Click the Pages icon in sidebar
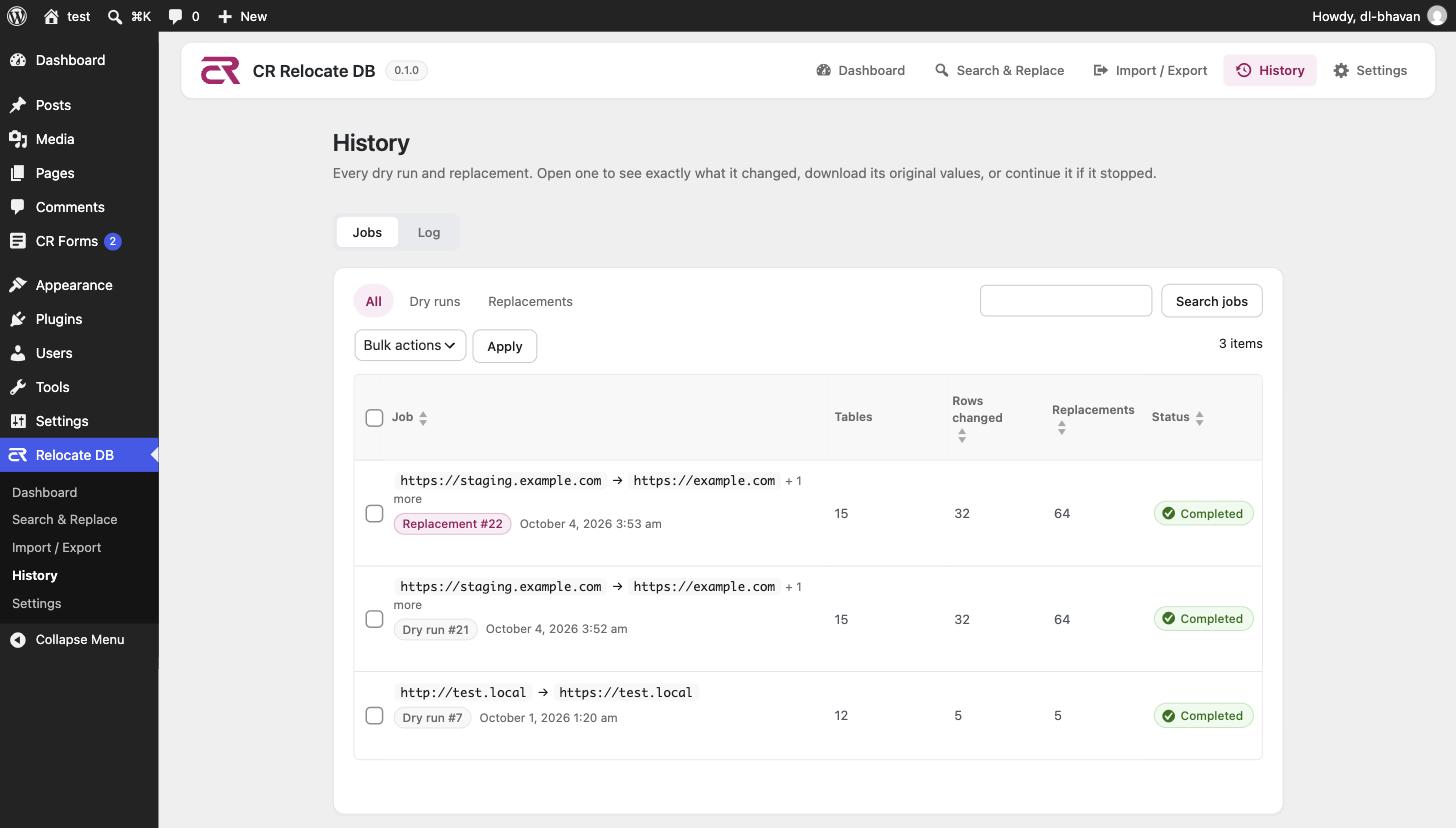Image resolution: width=1456 pixels, height=828 pixels. tap(18, 173)
